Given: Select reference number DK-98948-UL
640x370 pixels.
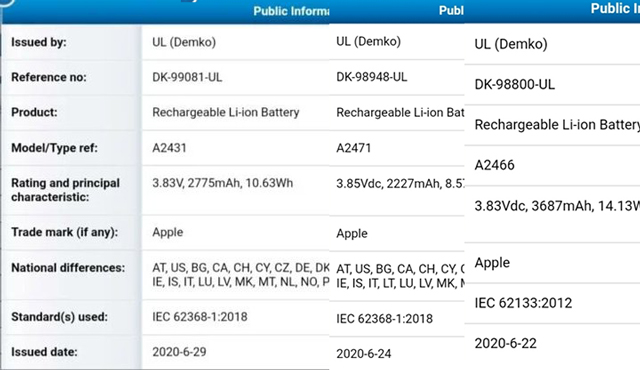Looking at the screenshot, I should tap(371, 77).
